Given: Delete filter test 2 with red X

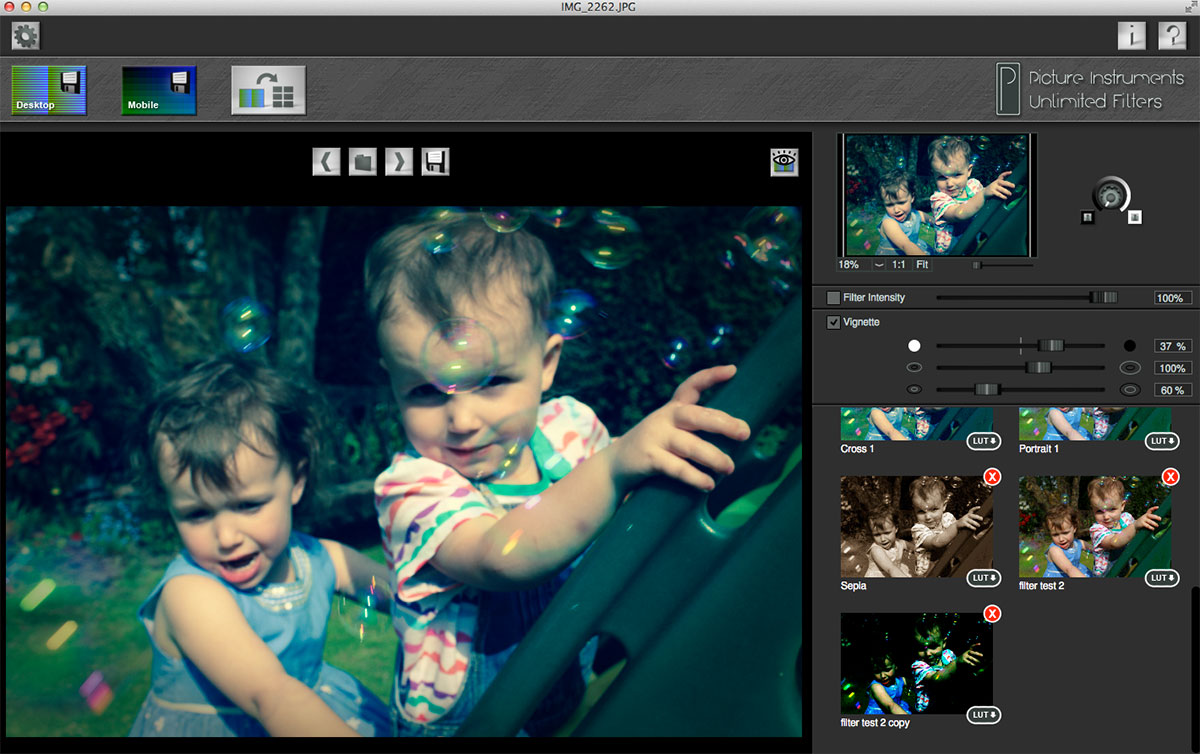Looking at the screenshot, I should (x=1170, y=477).
